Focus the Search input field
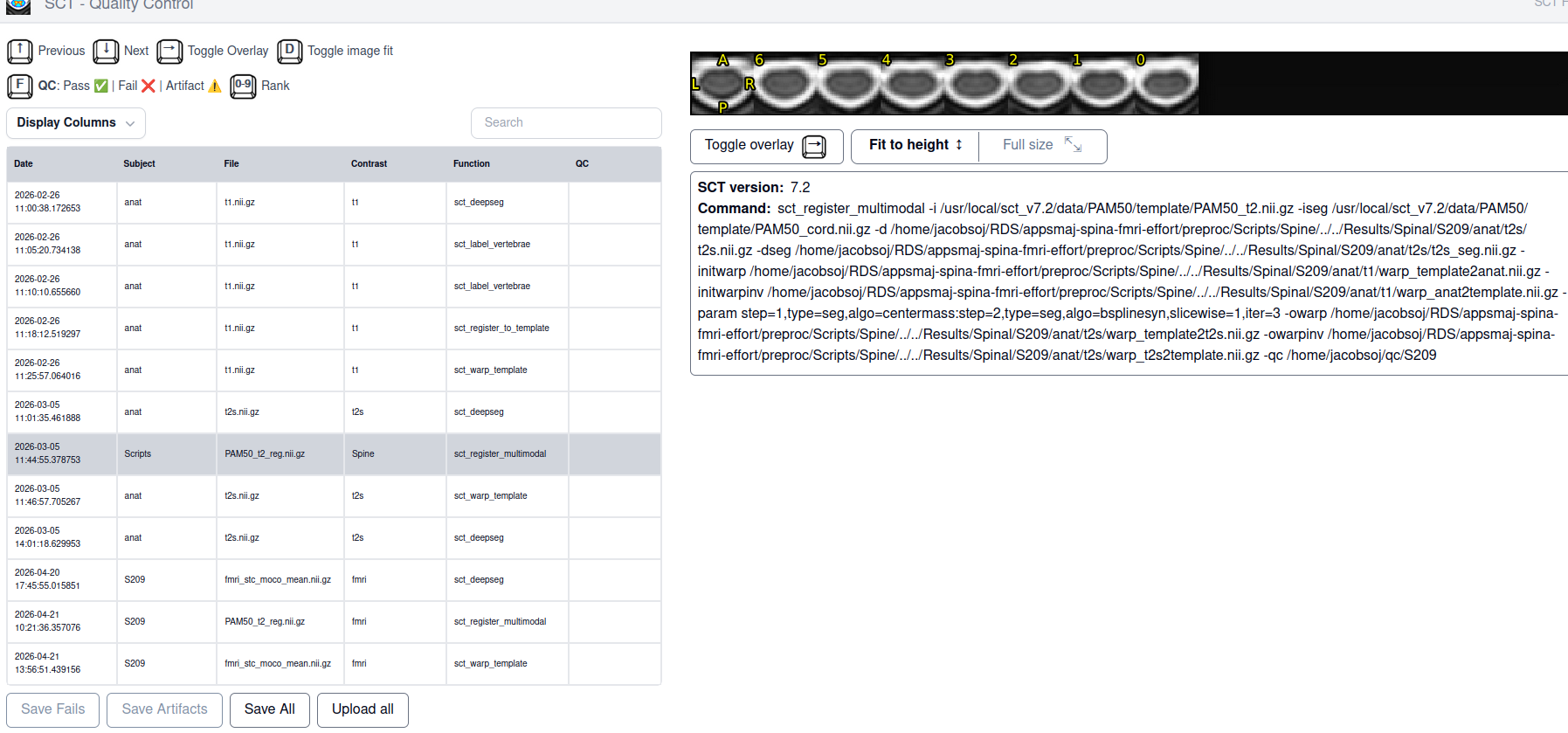 coord(566,123)
